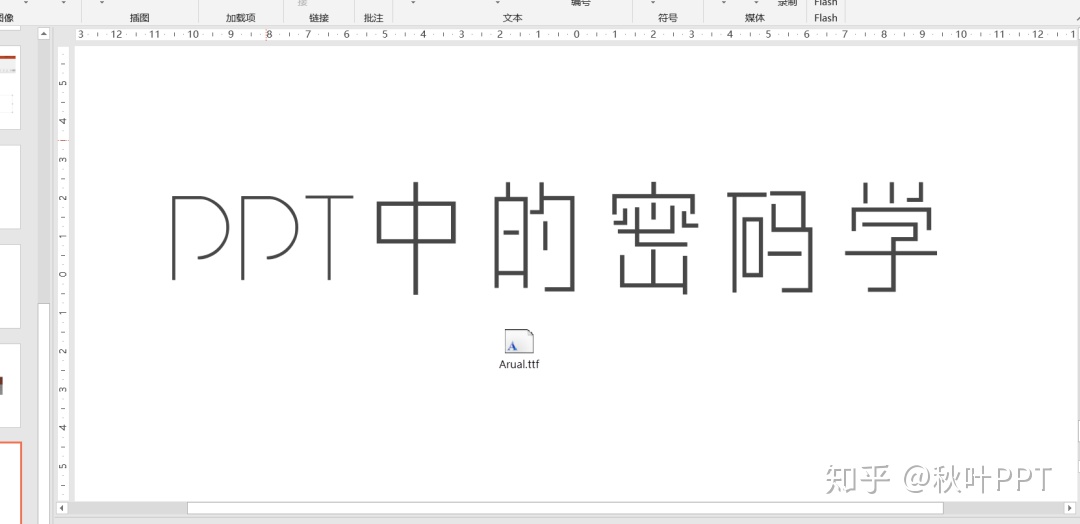
Task: Select the currently highlighted orange-bordered slide thumbnail
Action: coord(10,483)
